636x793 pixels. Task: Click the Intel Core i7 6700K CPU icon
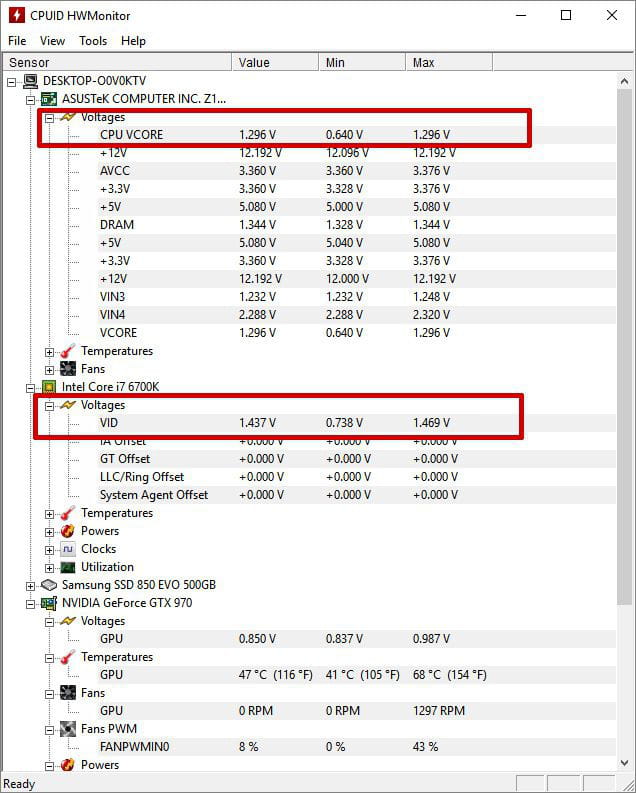tap(49, 387)
